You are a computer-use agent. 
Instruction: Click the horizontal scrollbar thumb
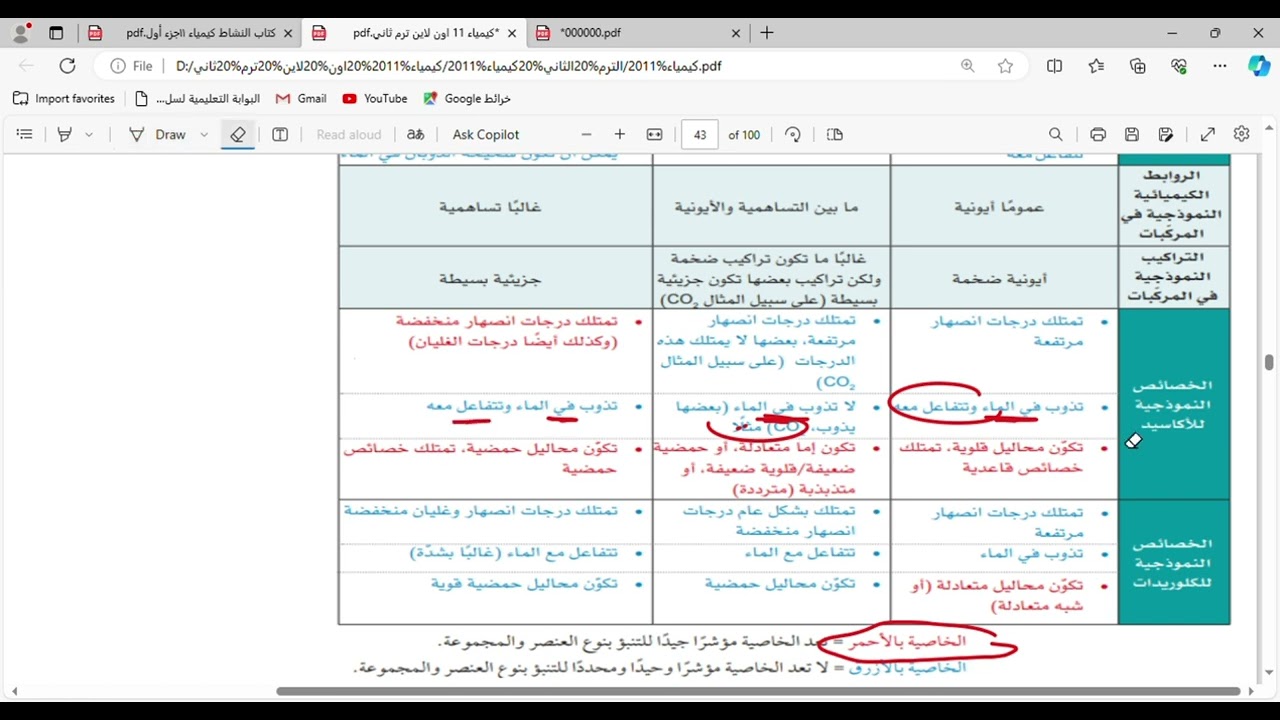coord(759,691)
